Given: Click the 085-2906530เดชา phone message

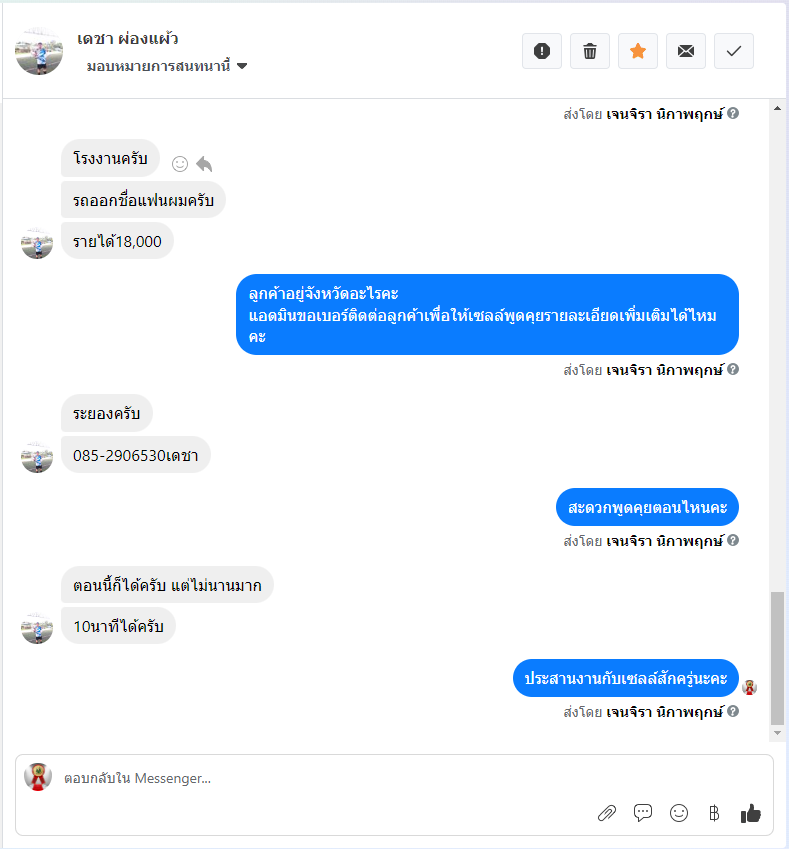Looking at the screenshot, I should coord(135,455).
